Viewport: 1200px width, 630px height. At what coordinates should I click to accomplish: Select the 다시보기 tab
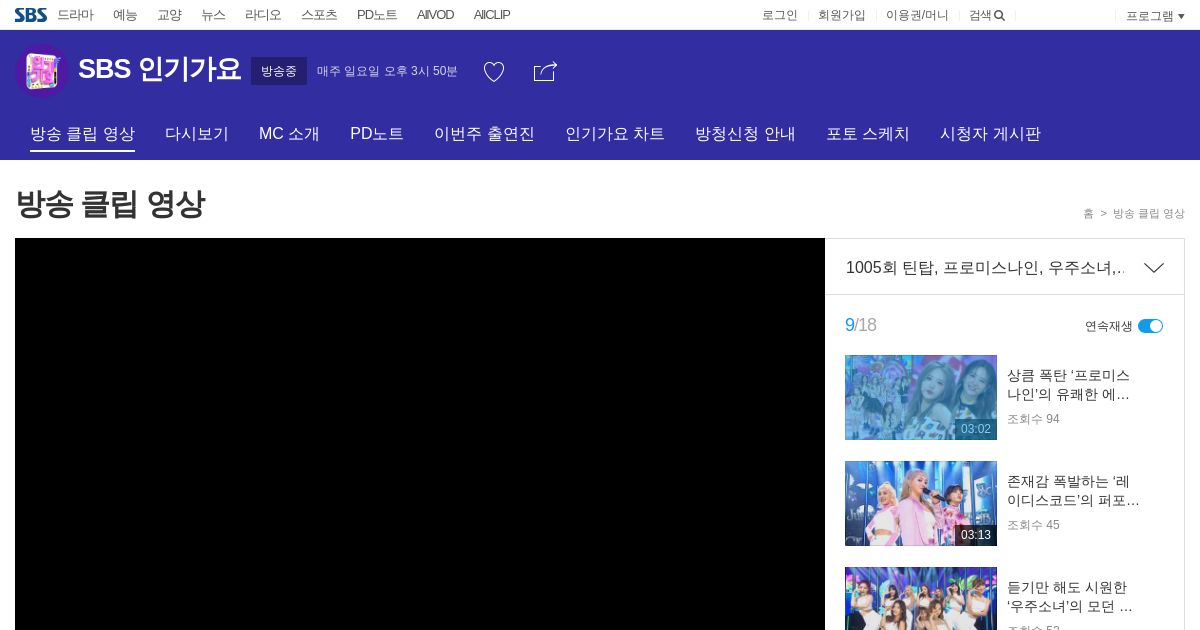[197, 134]
